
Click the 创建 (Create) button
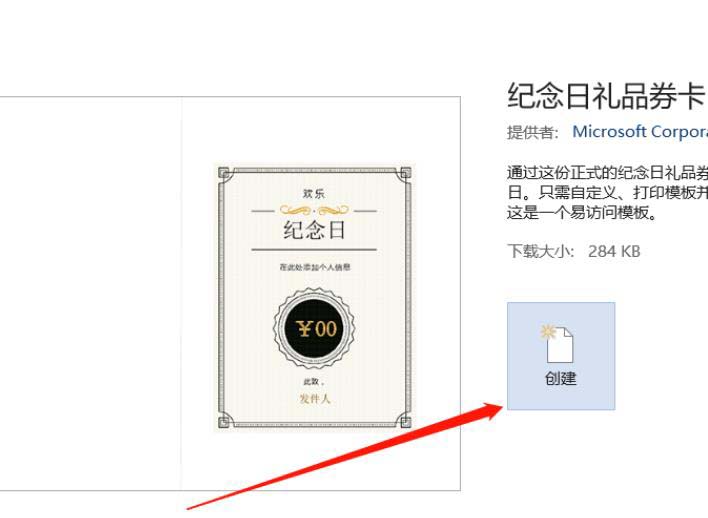pyautogui.click(x=561, y=356)
